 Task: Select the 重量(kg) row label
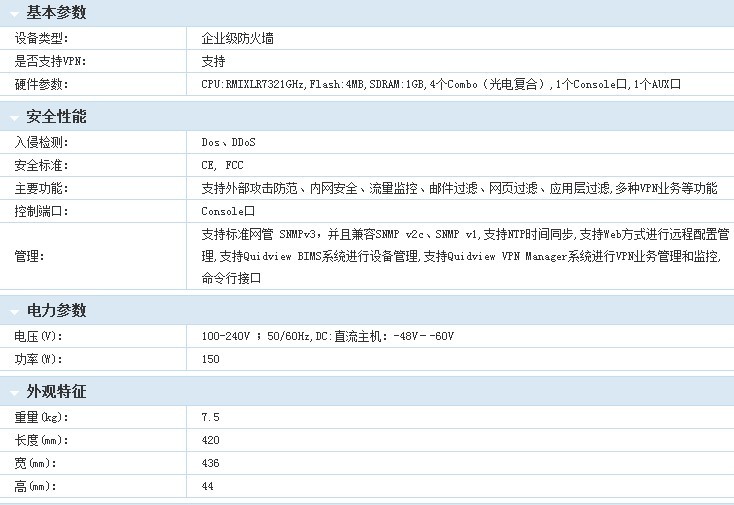pos(41,416)
